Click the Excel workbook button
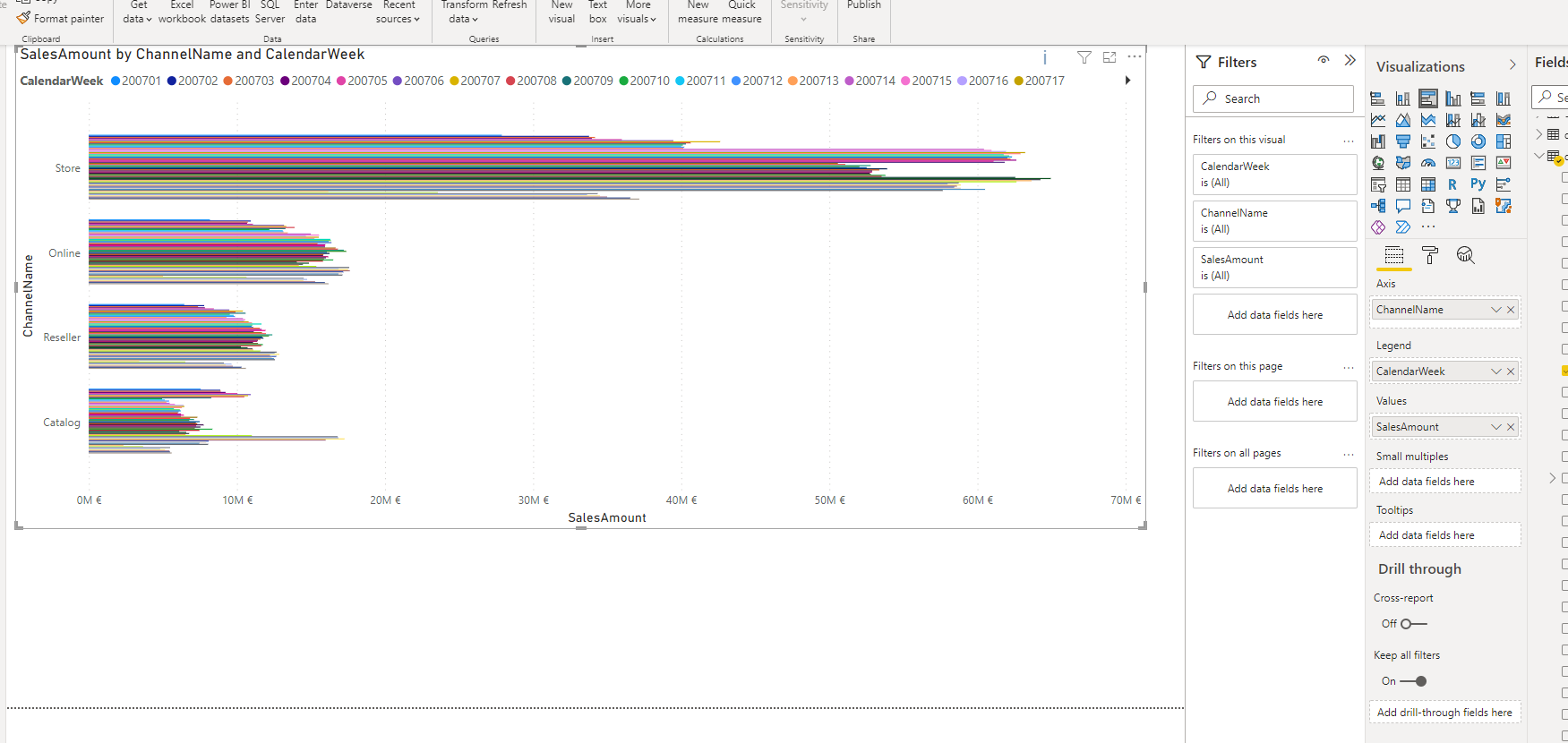 pyautogui.click(x=182, y=12)
